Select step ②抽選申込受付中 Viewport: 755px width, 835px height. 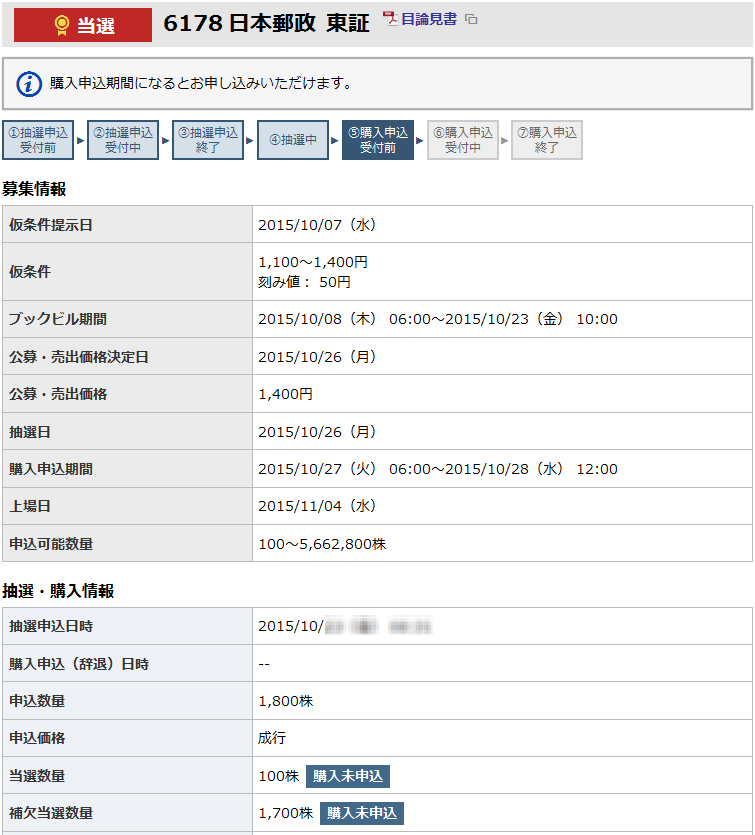tap(123, 140)
